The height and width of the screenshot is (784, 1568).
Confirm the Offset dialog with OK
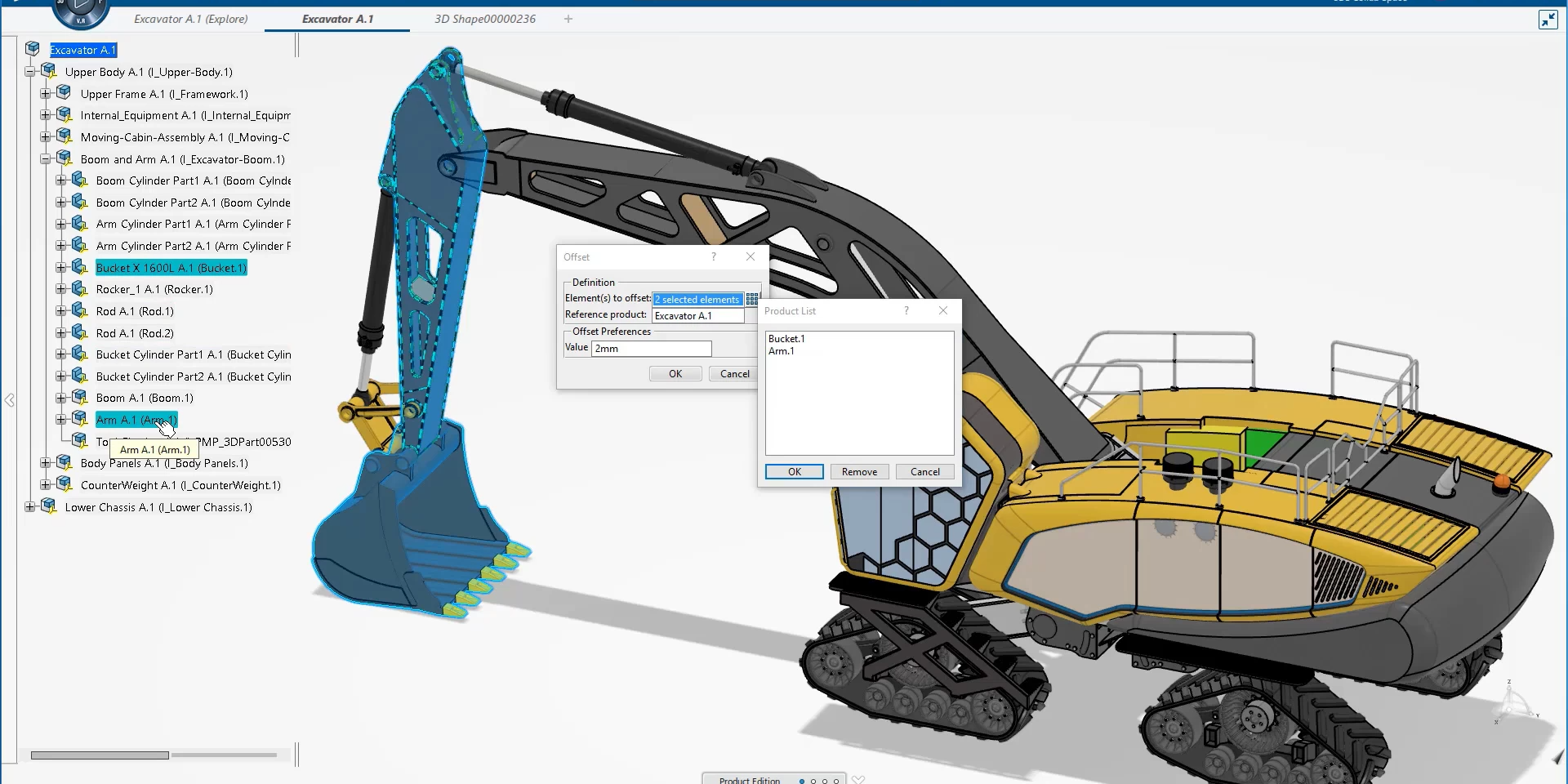675,374
